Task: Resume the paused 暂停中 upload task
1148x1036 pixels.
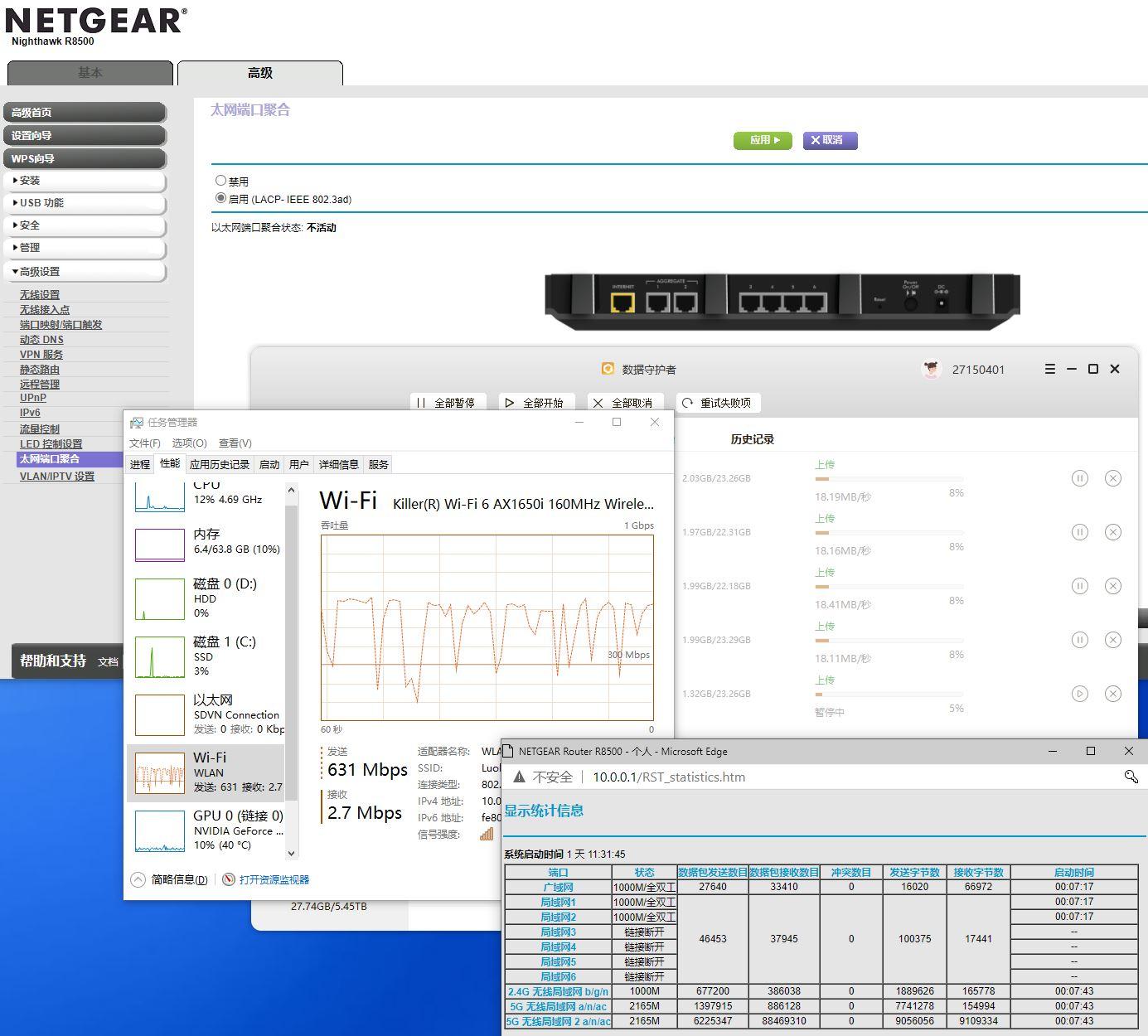Action: pos(1079,694)
